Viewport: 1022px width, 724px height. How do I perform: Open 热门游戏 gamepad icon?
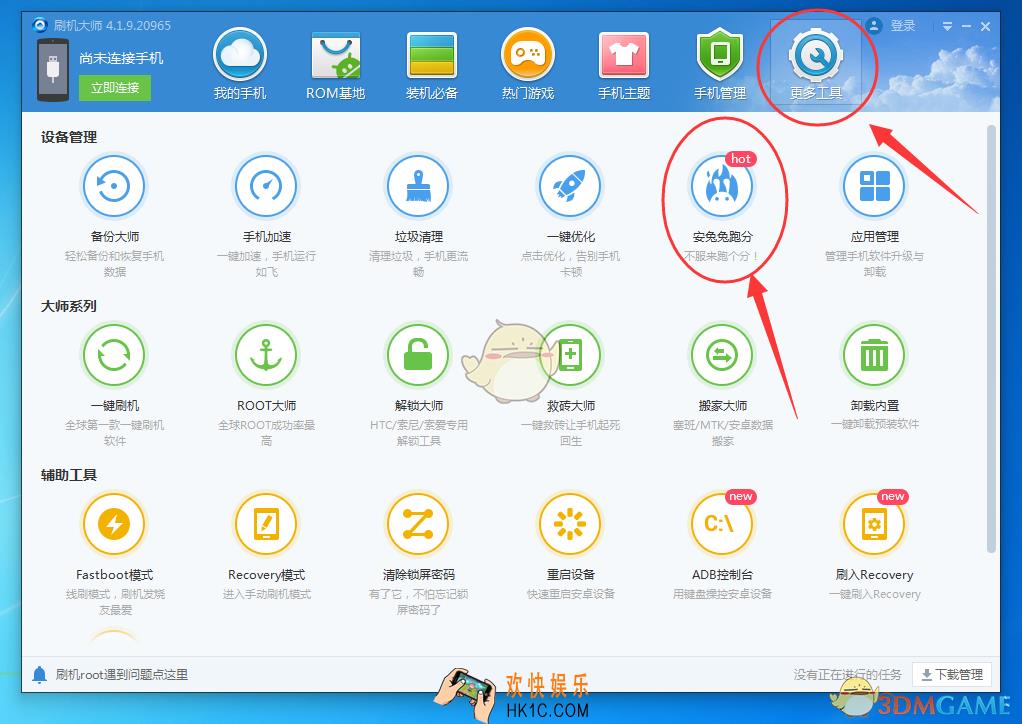point(527,55)
